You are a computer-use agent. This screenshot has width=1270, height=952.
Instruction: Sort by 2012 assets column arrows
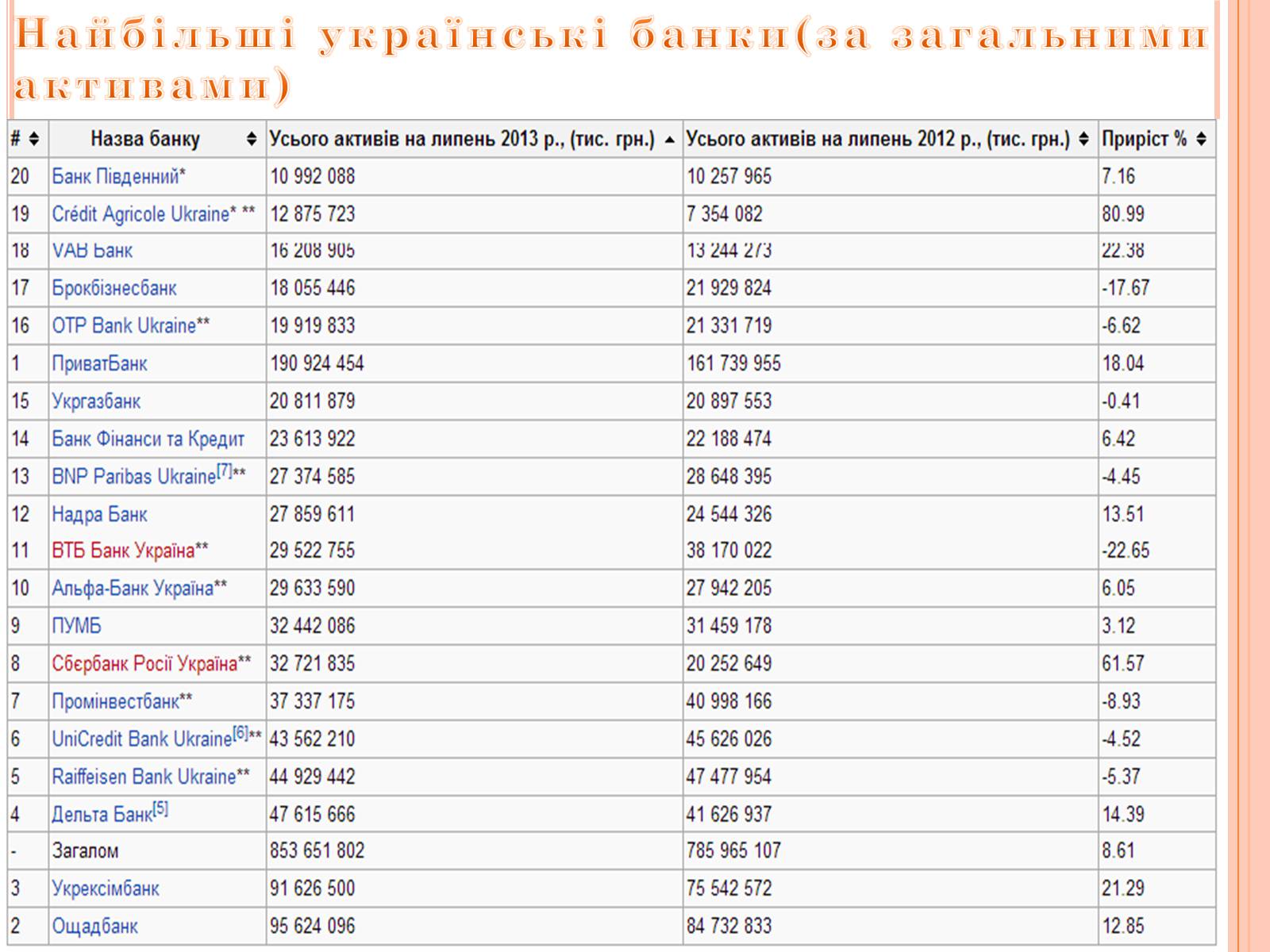[1084, 140]
